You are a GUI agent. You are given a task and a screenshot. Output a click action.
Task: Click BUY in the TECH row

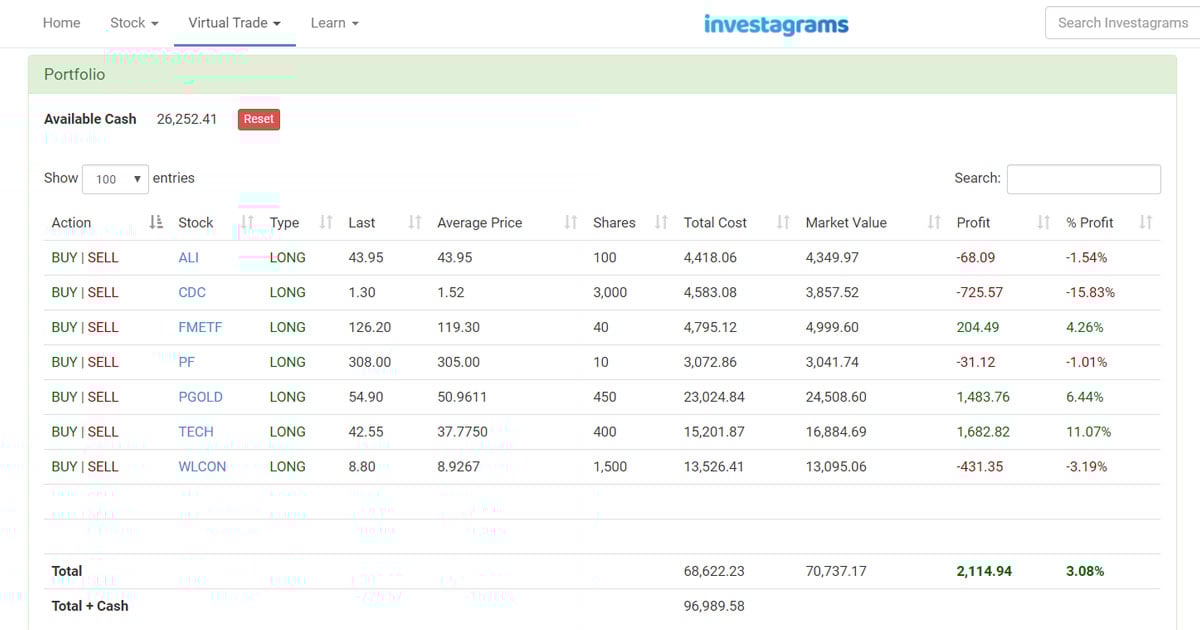[64, 432]
